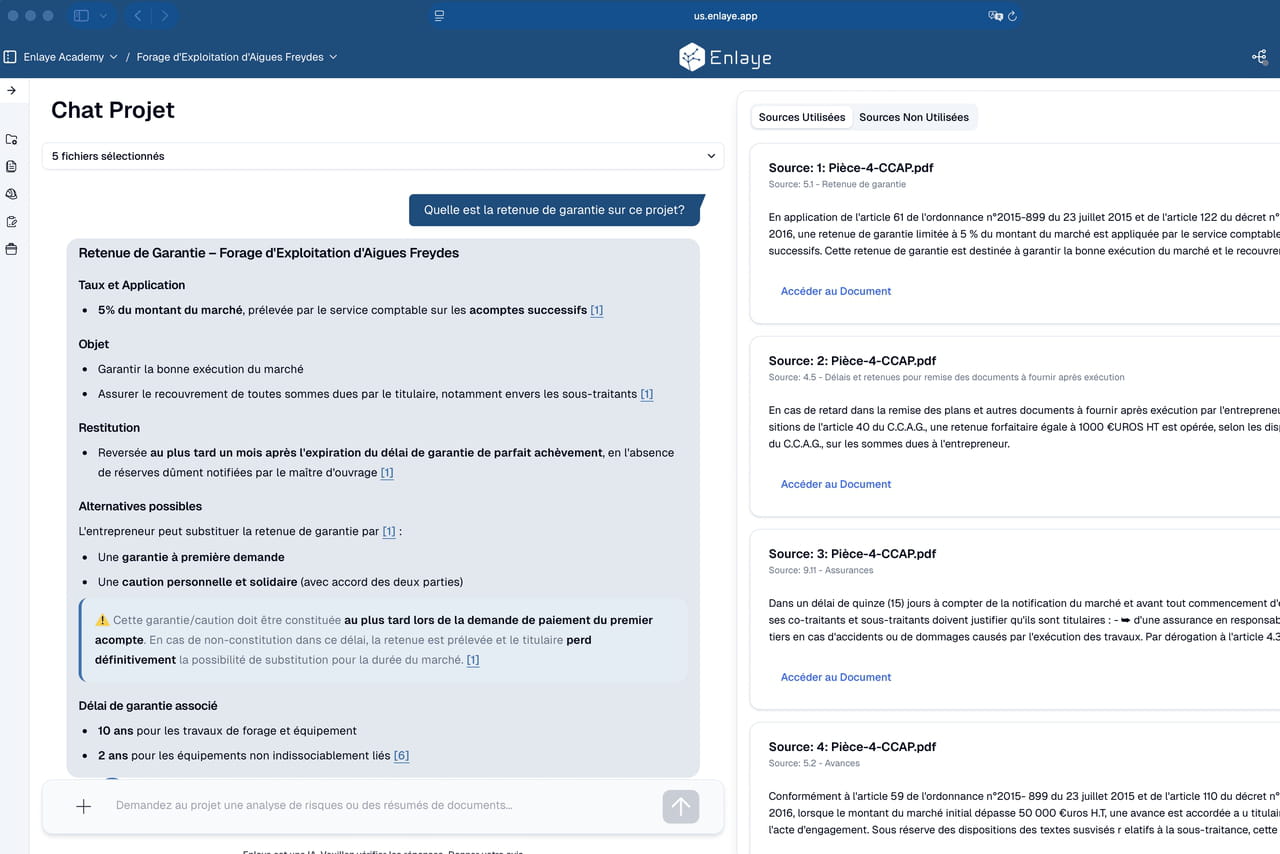Click citation [1] after retenue de garantie par
This screenshot has height=854, width=1280.
coord(389,532)
